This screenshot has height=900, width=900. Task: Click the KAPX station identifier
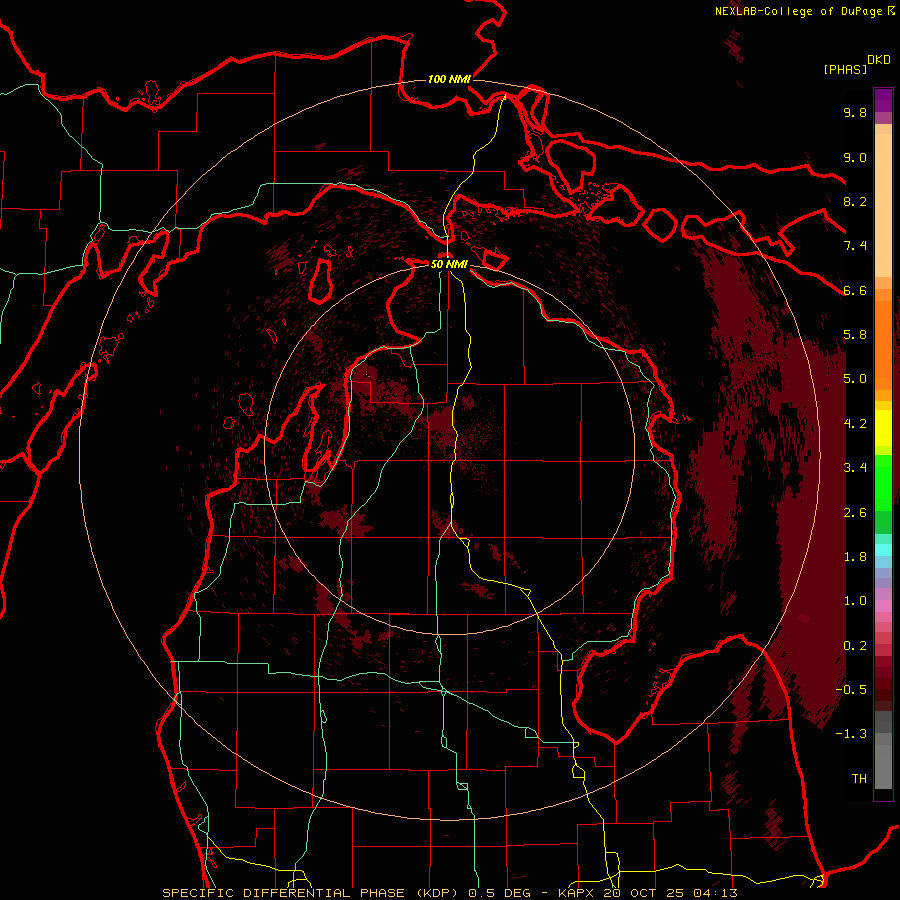pos(577,893)
